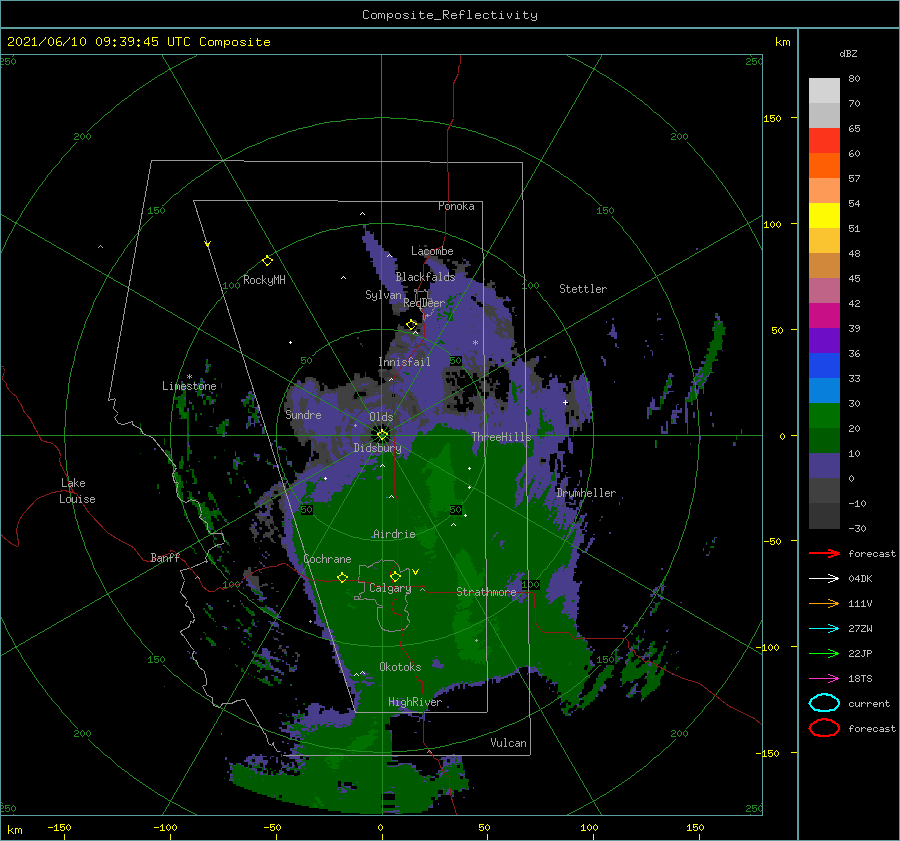Viewport: 900px width, 841px height.
Task: Click the yellow radar site marker at Olds
Action: tap(382, 435)
